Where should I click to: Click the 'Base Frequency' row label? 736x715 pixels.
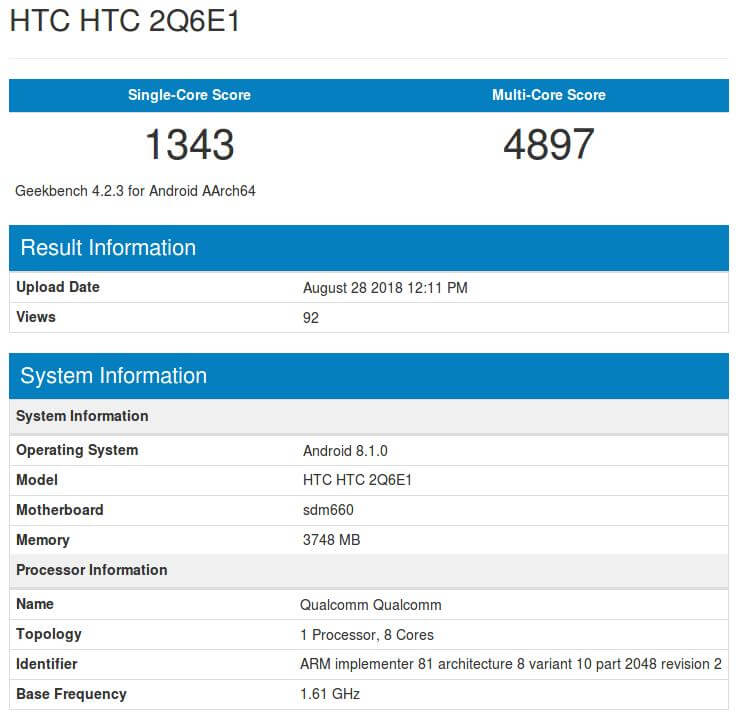coord(71,694)
